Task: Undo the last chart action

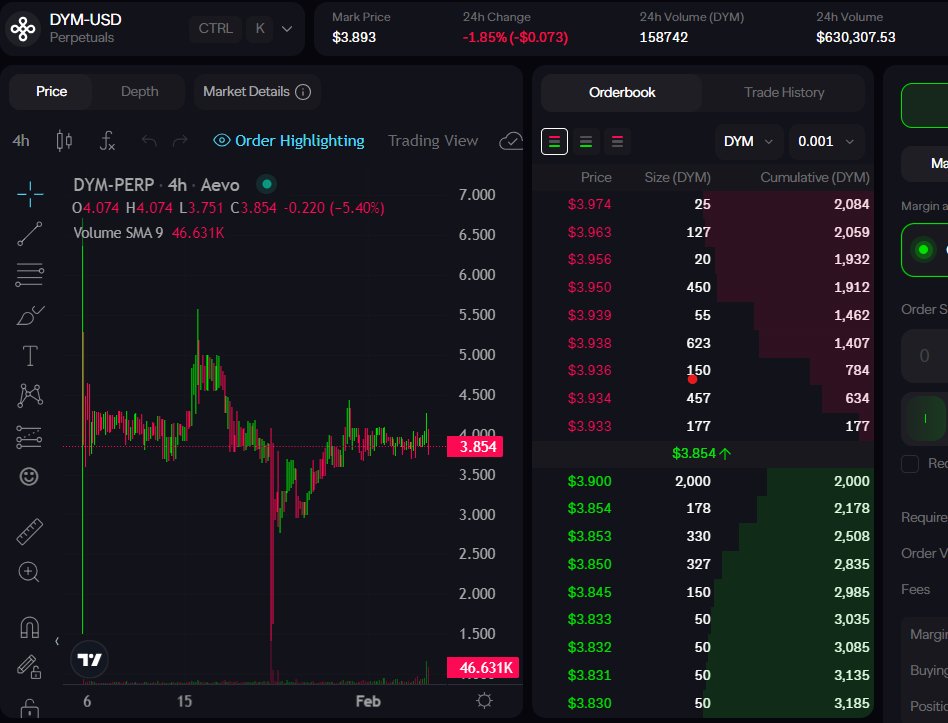Action: click(149, 141)
